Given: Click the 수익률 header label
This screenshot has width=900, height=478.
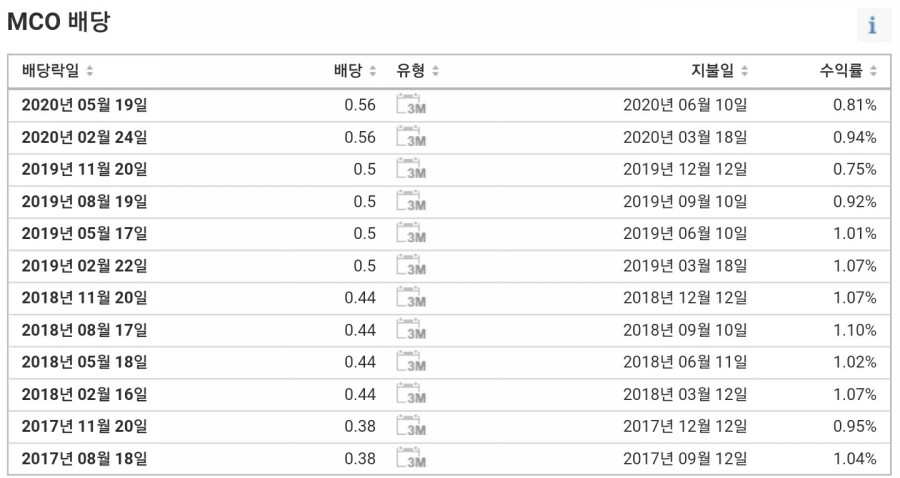Looking at the screenshot, I should click(841, 71).
